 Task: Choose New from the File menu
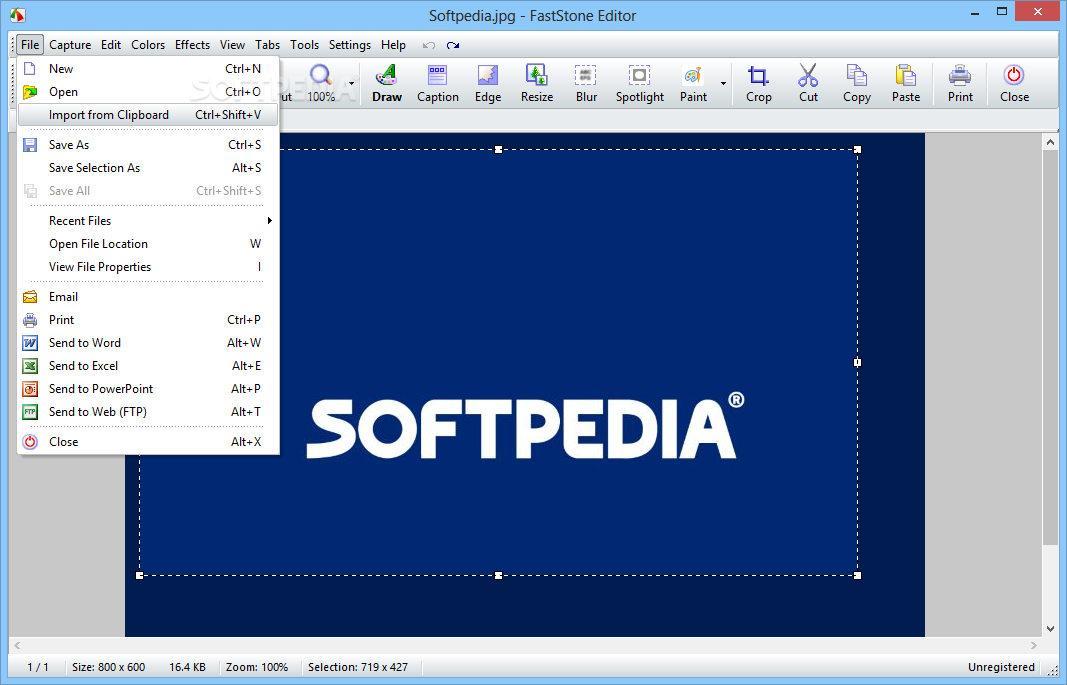point(147,69)
